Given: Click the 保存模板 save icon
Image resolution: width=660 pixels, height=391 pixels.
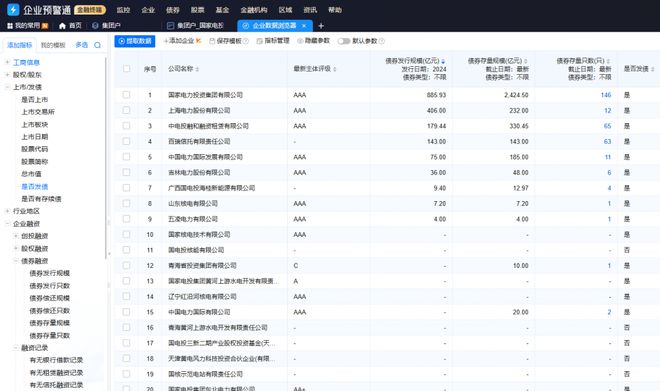Looking at the screenshot, I should 212,41.
